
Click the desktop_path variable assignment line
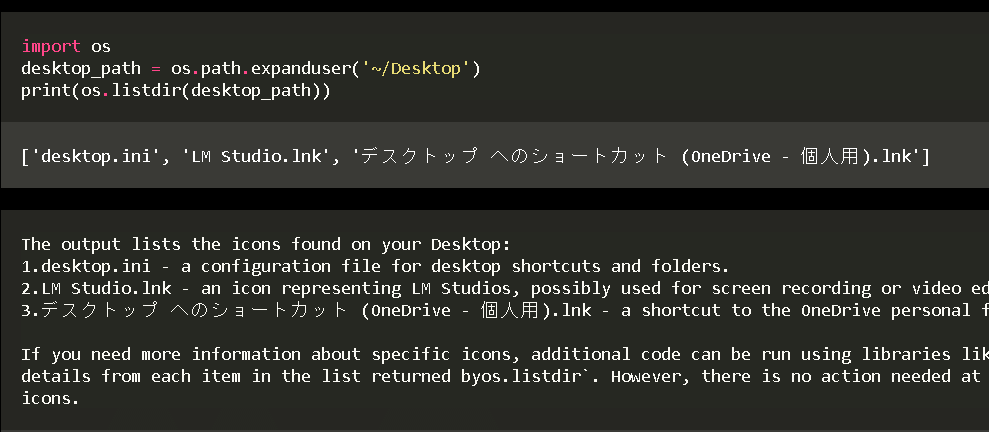(251, 69)
